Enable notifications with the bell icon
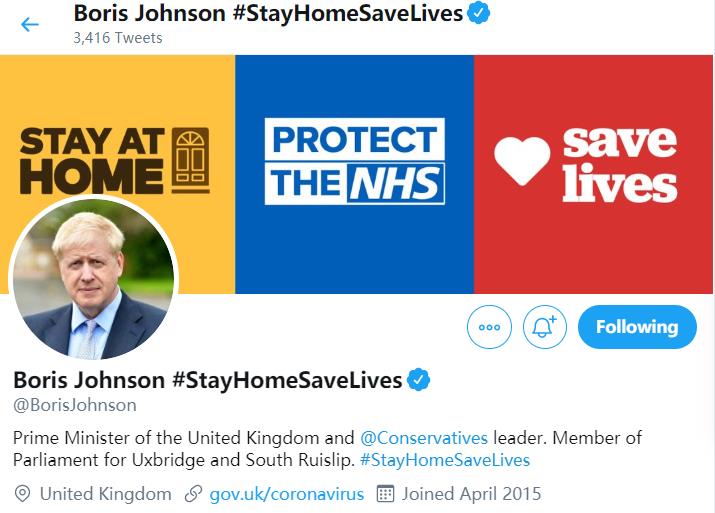715x513 pixels. click(x=544, y=327)
